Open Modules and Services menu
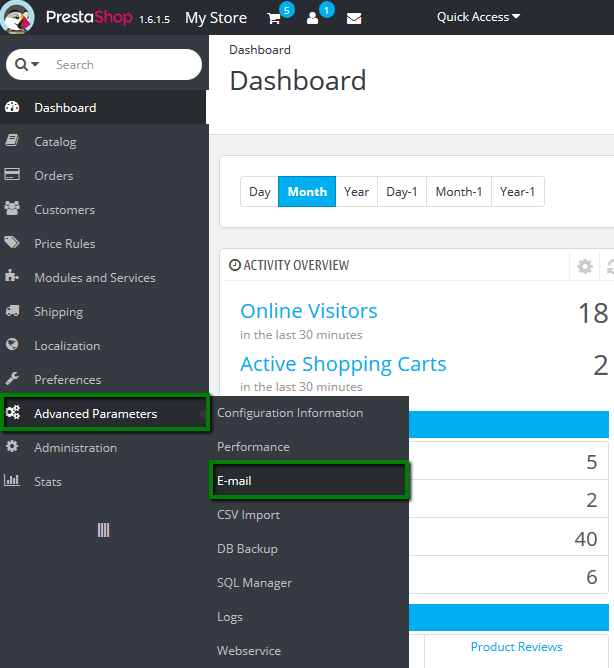 click(x=104, y=278)
